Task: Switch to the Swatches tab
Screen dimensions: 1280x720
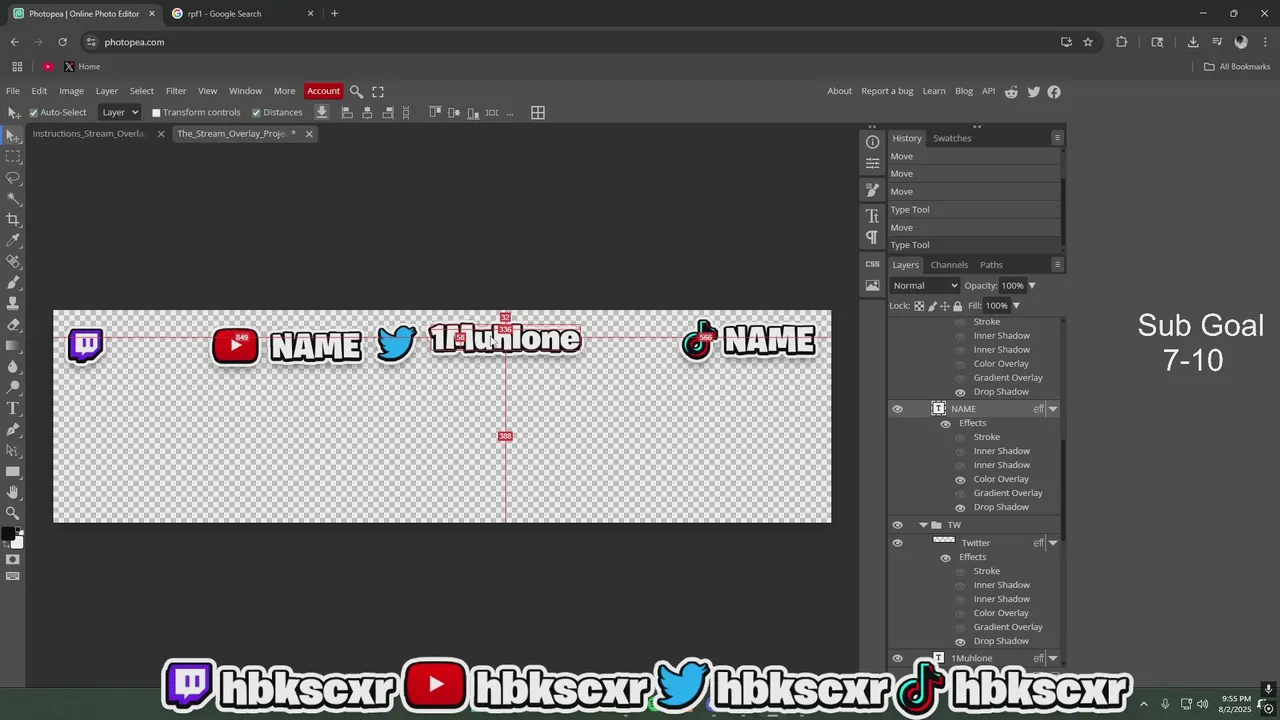Action: click(x=952, y=138)
